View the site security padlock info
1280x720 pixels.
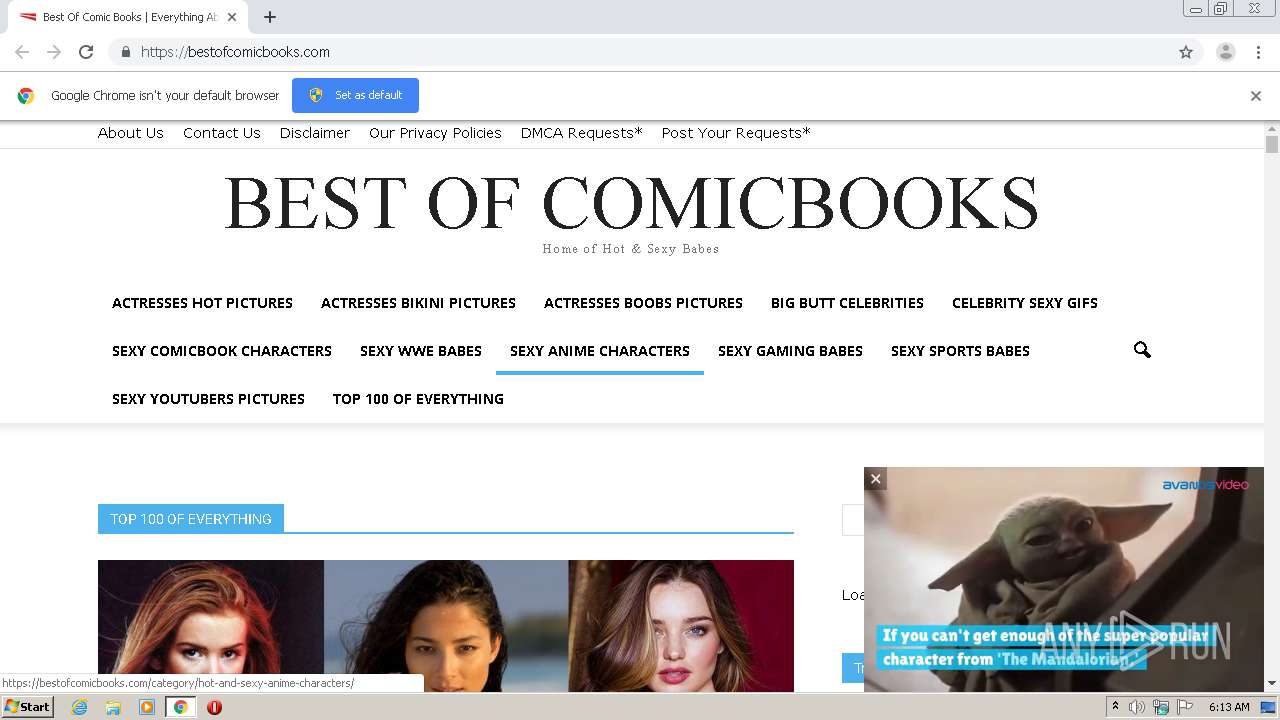coord(125,52)
